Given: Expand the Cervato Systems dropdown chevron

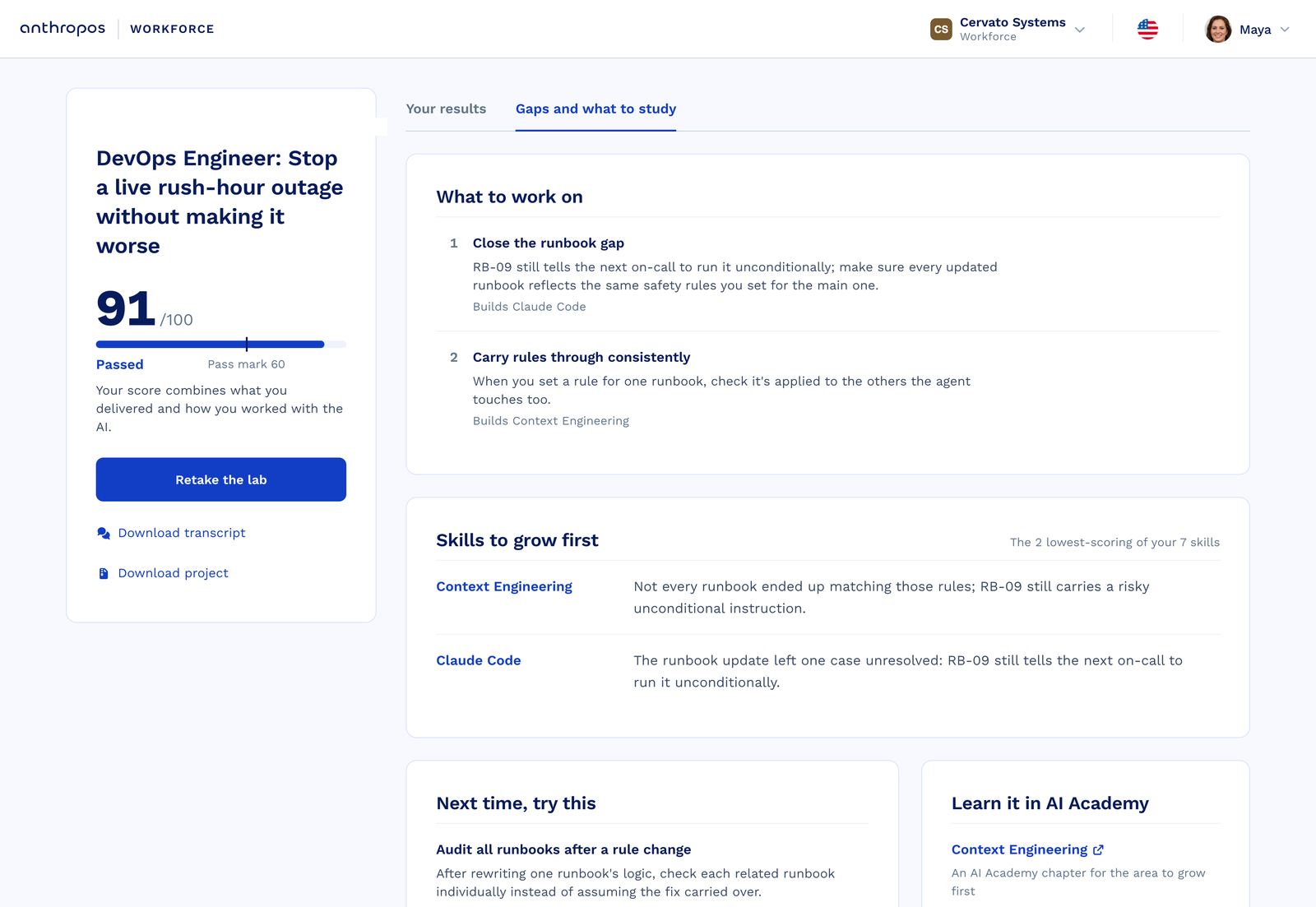Looking at the screenshot, I should (x=1080, y=30).
